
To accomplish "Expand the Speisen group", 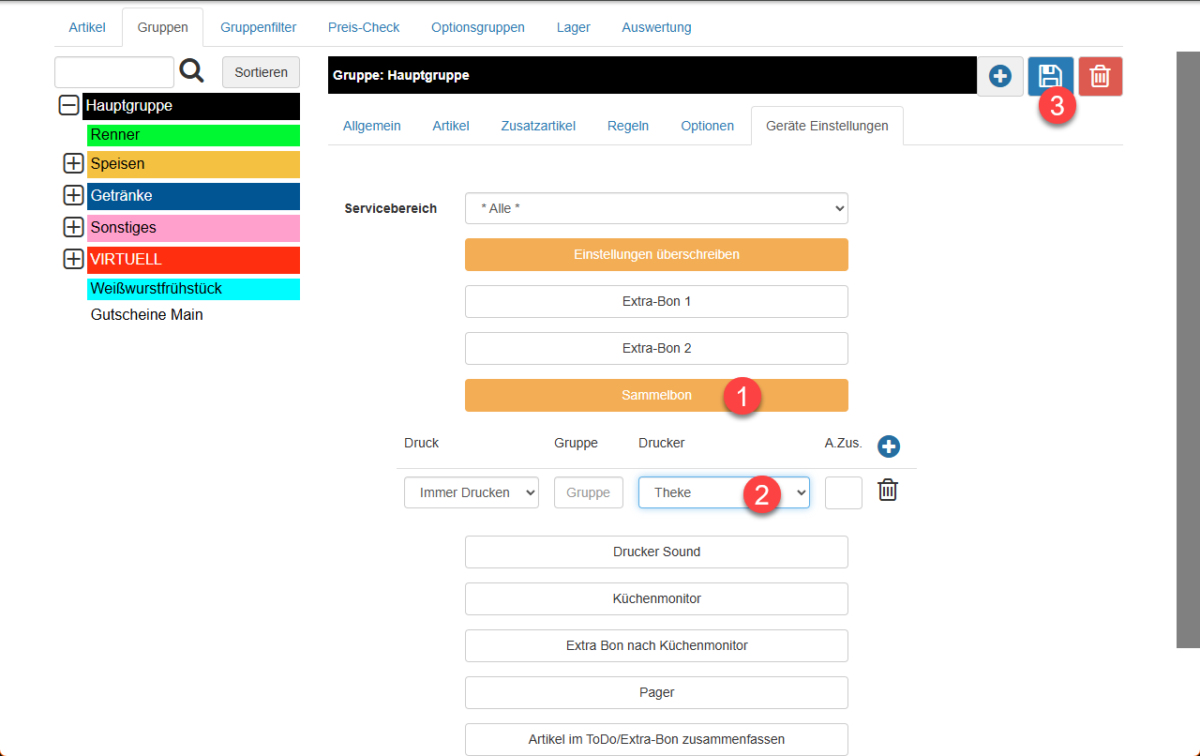I will coord(73,164).
